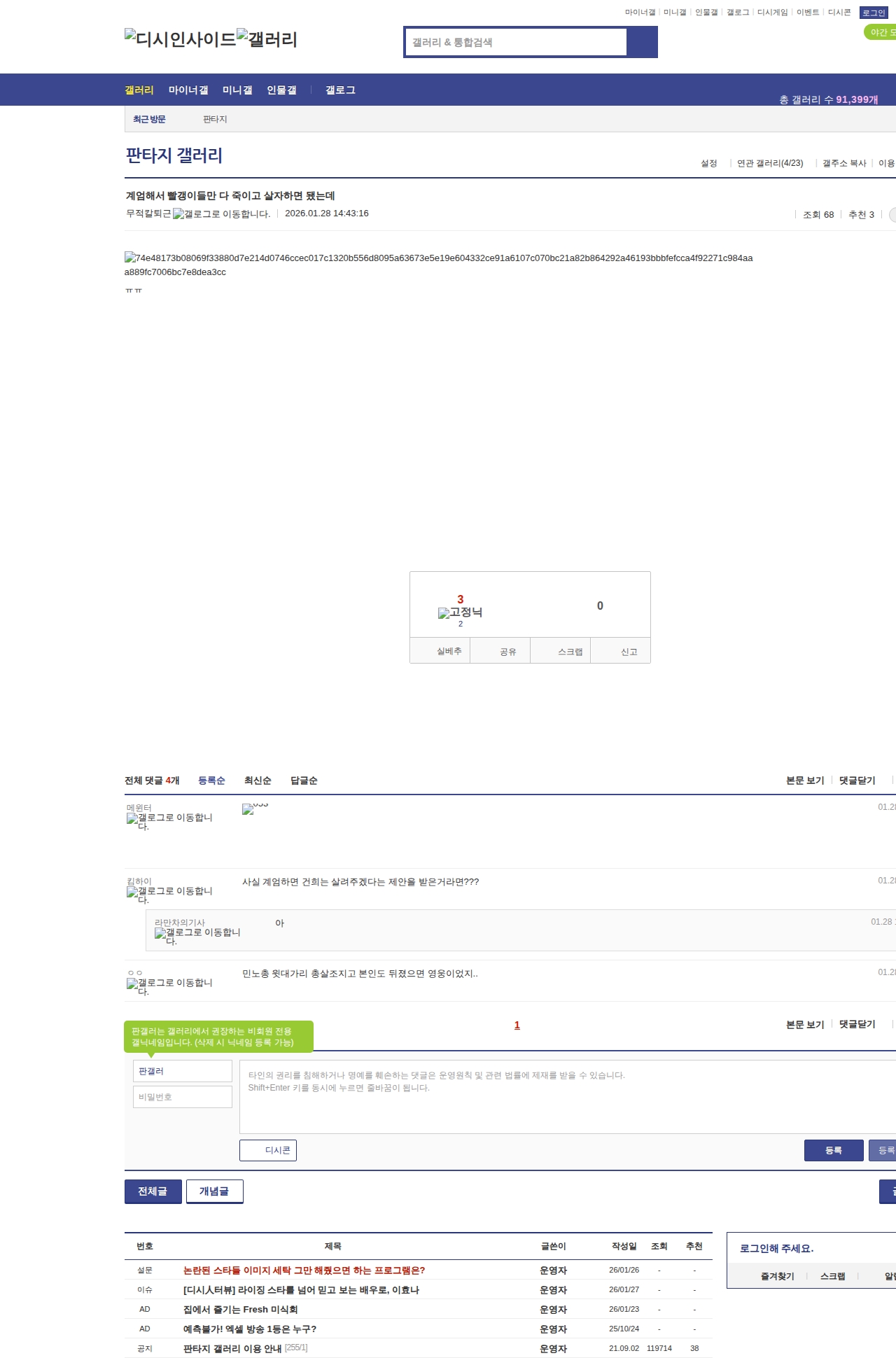
Task: Click the 공유 share button
Action: [x=500, y=651]
